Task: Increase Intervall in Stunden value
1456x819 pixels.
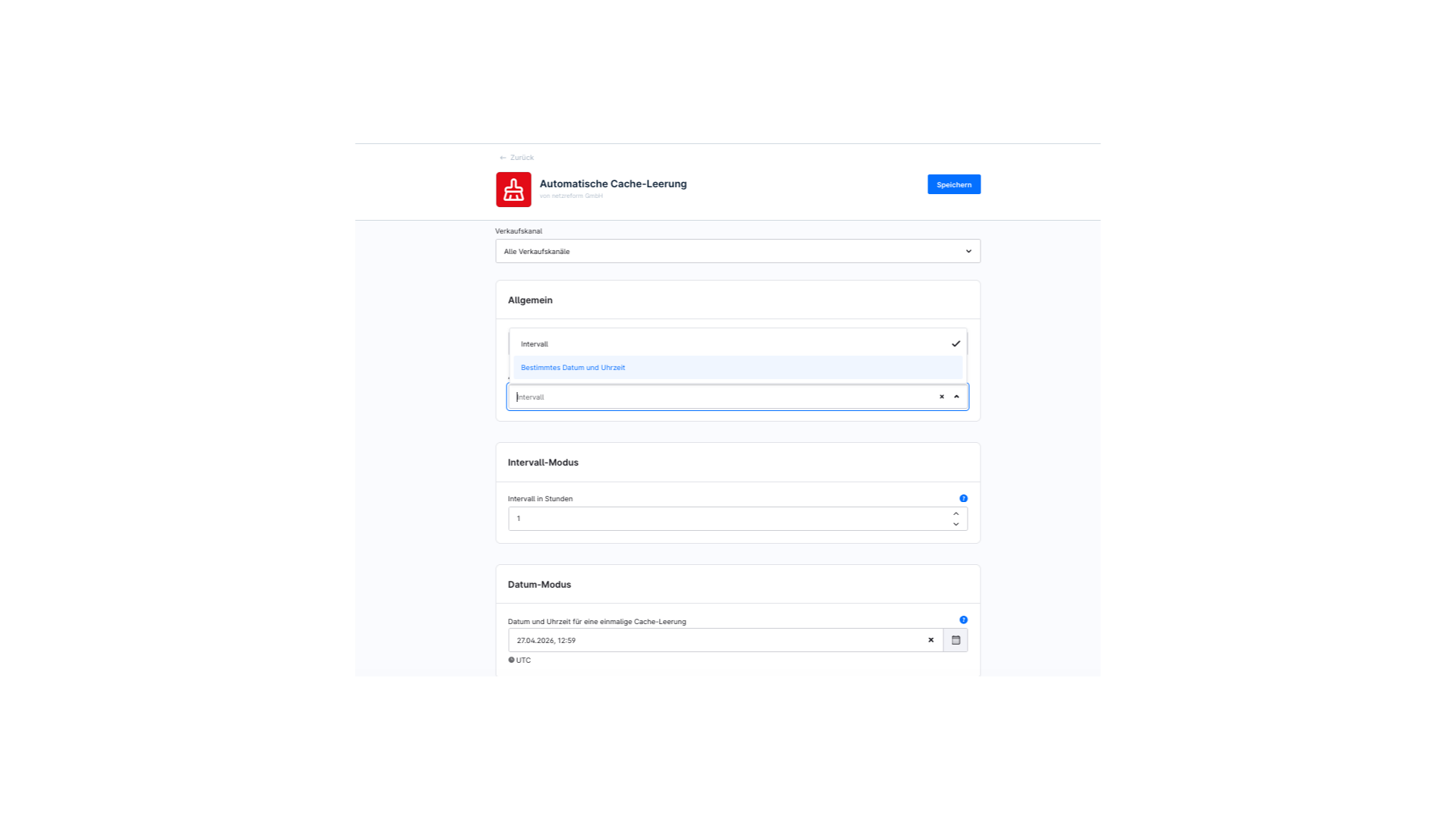Action: [x=956, y=513]
